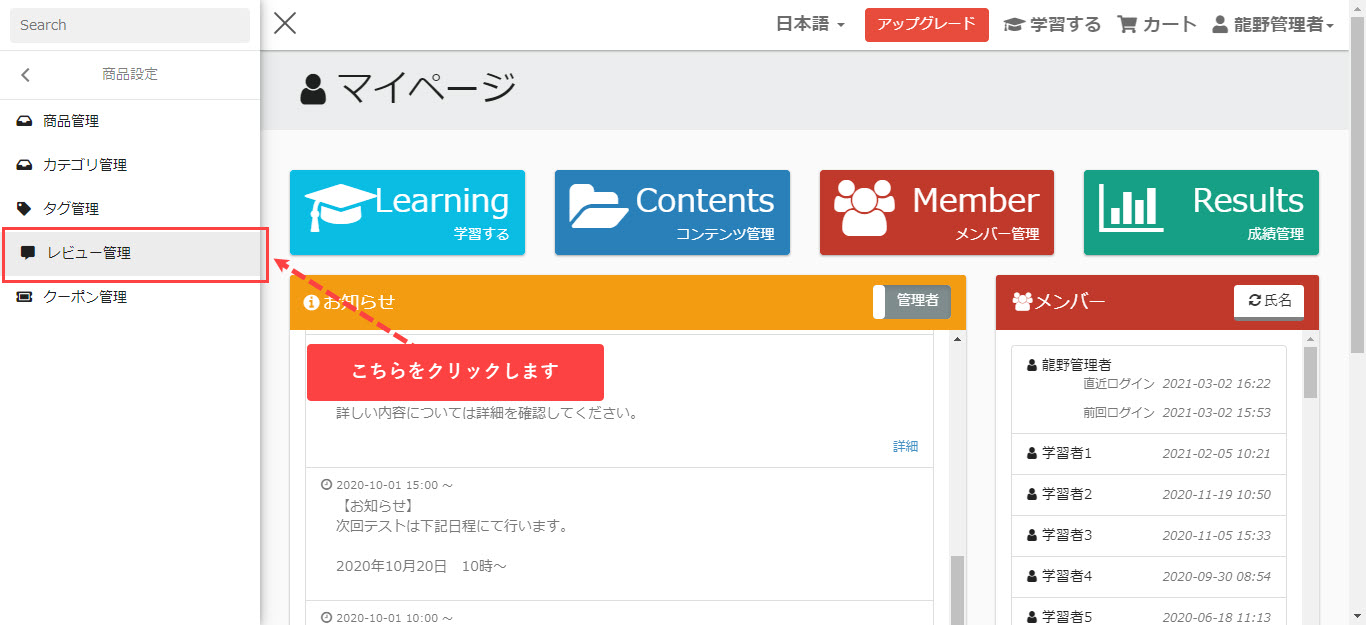
Task: Toggle the 管理者 switch in notices
Action: pyautogui.click(x=911, y=301)
